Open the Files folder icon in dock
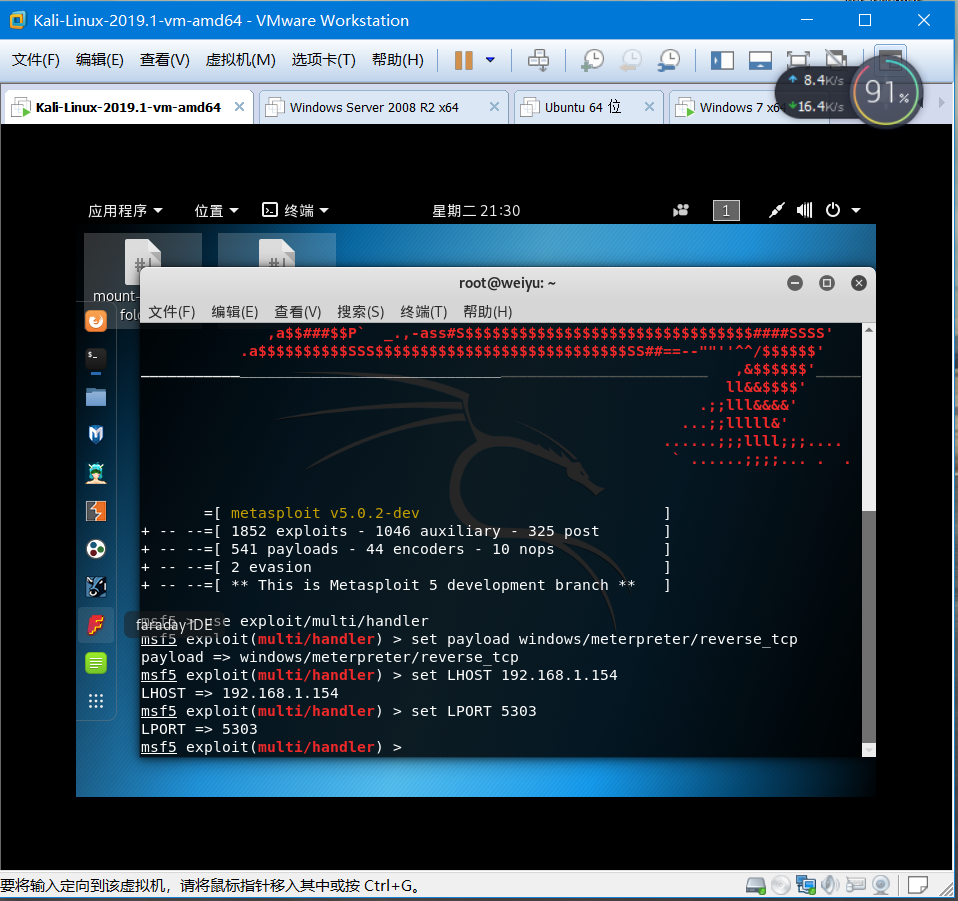The width and height of the screenshot is (958, 901). (96, 397)
